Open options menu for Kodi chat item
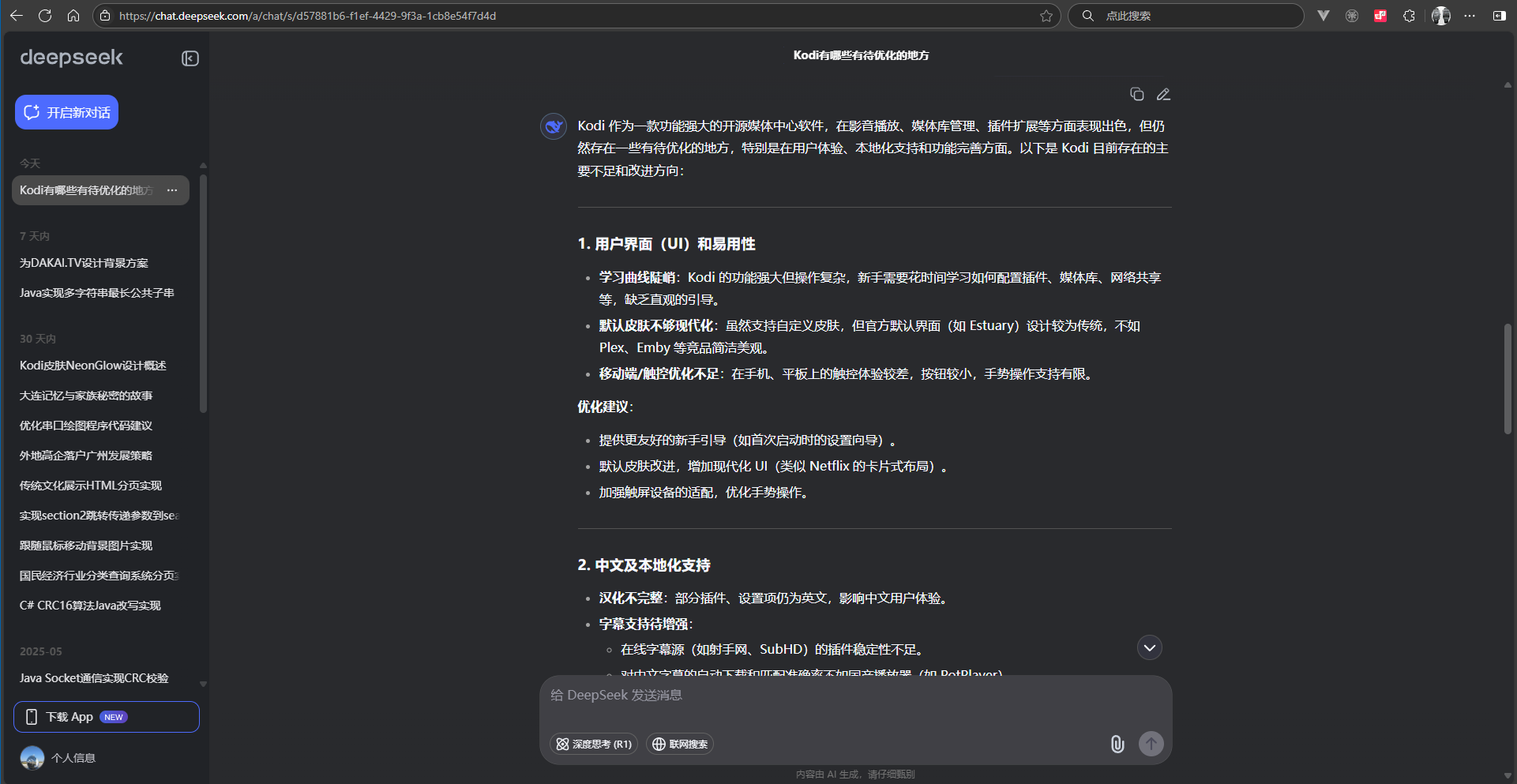Image resolution: width=1517 pixels, height=784 pixels. (x=172, y=190)
